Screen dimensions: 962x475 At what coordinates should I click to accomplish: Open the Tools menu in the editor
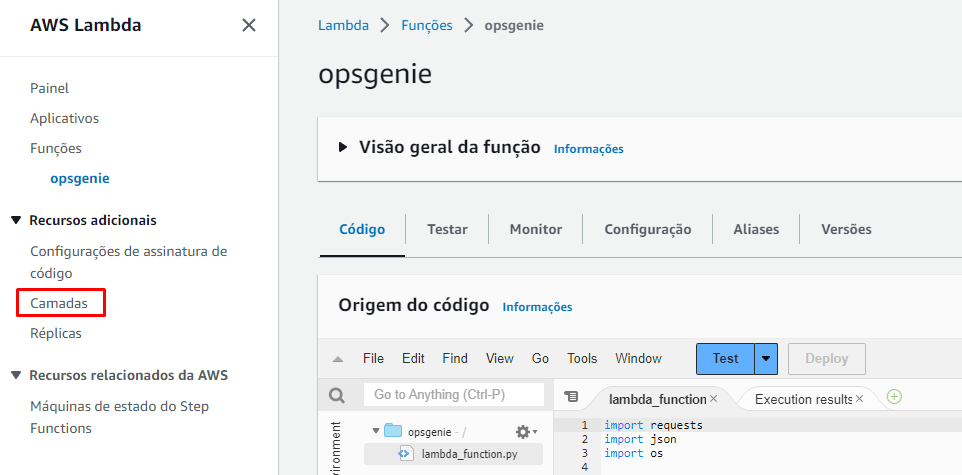click(581, 358)
